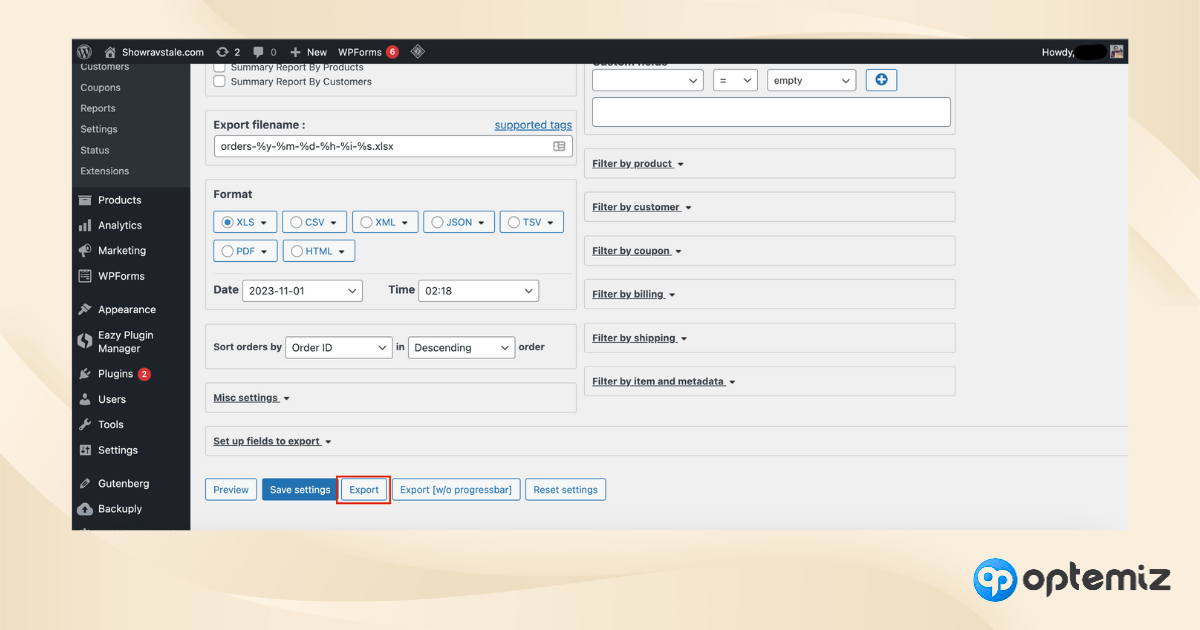Enable Summary Report By Customers checkbox

[220, 82]
